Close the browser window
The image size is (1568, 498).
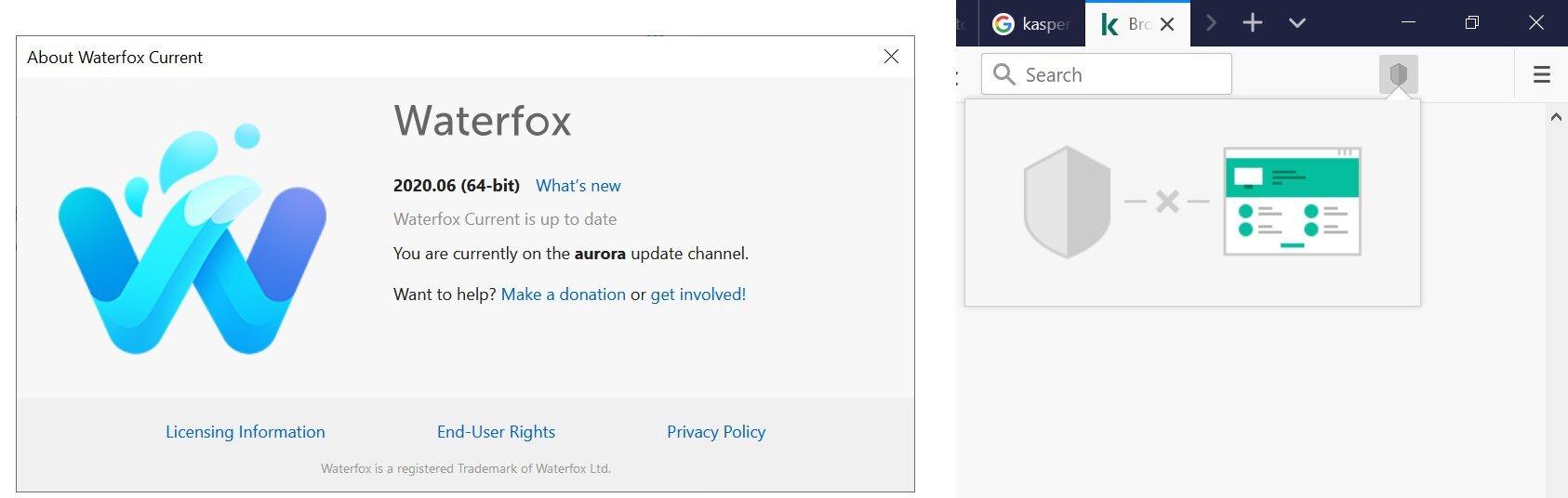(x=1535, y=23)
